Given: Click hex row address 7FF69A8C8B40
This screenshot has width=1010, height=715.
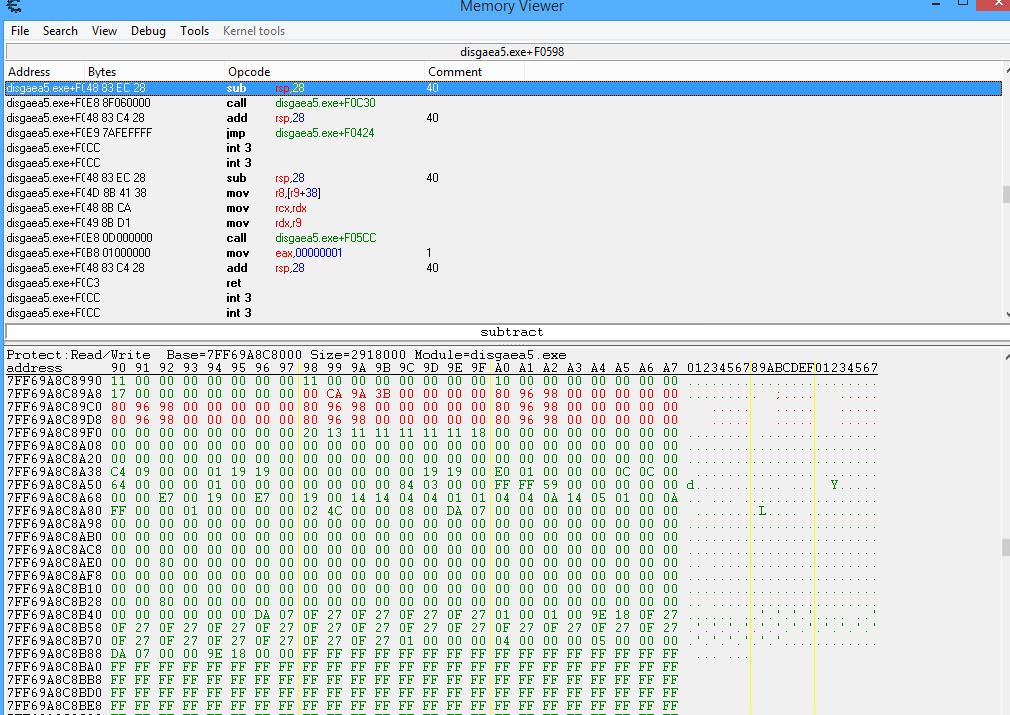Looking at the screenshot, I should coord(54,615).
